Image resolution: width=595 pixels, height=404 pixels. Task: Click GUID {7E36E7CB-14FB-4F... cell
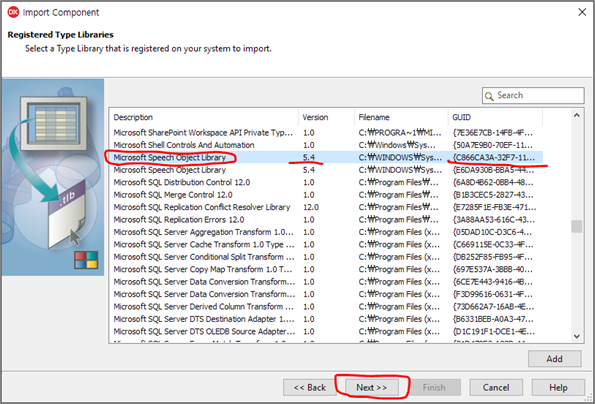(x=493, y=133)
